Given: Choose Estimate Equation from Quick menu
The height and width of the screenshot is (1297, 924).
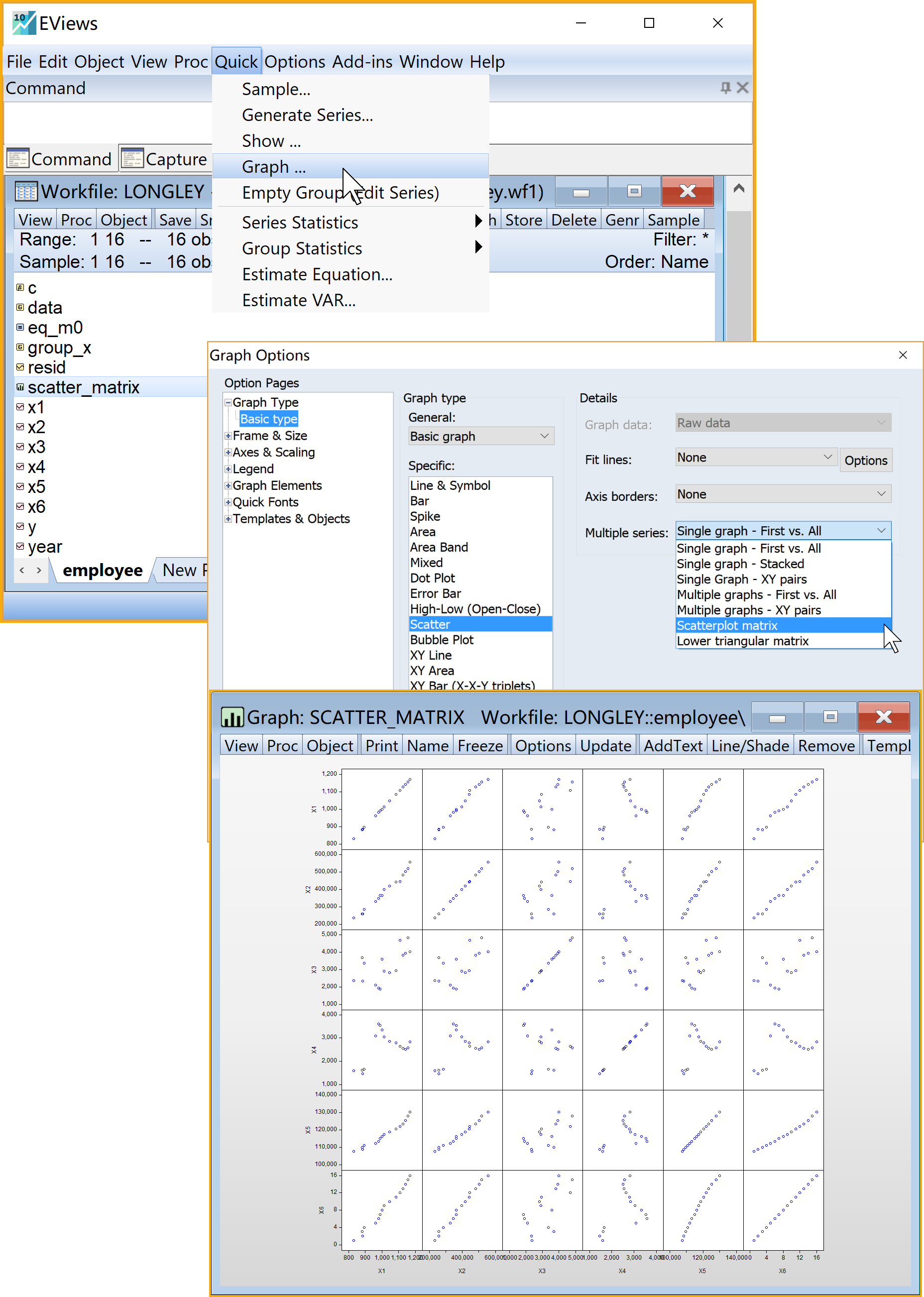Looking at the screenshot, I should pyautogui.click(x=317, y=274).
